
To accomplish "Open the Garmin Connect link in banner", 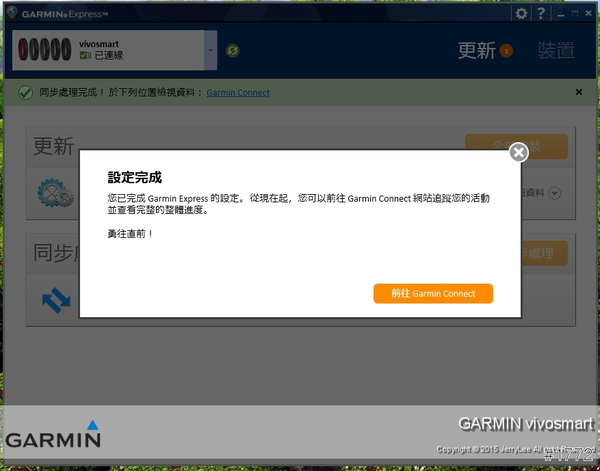I will [x=238, y=93].
